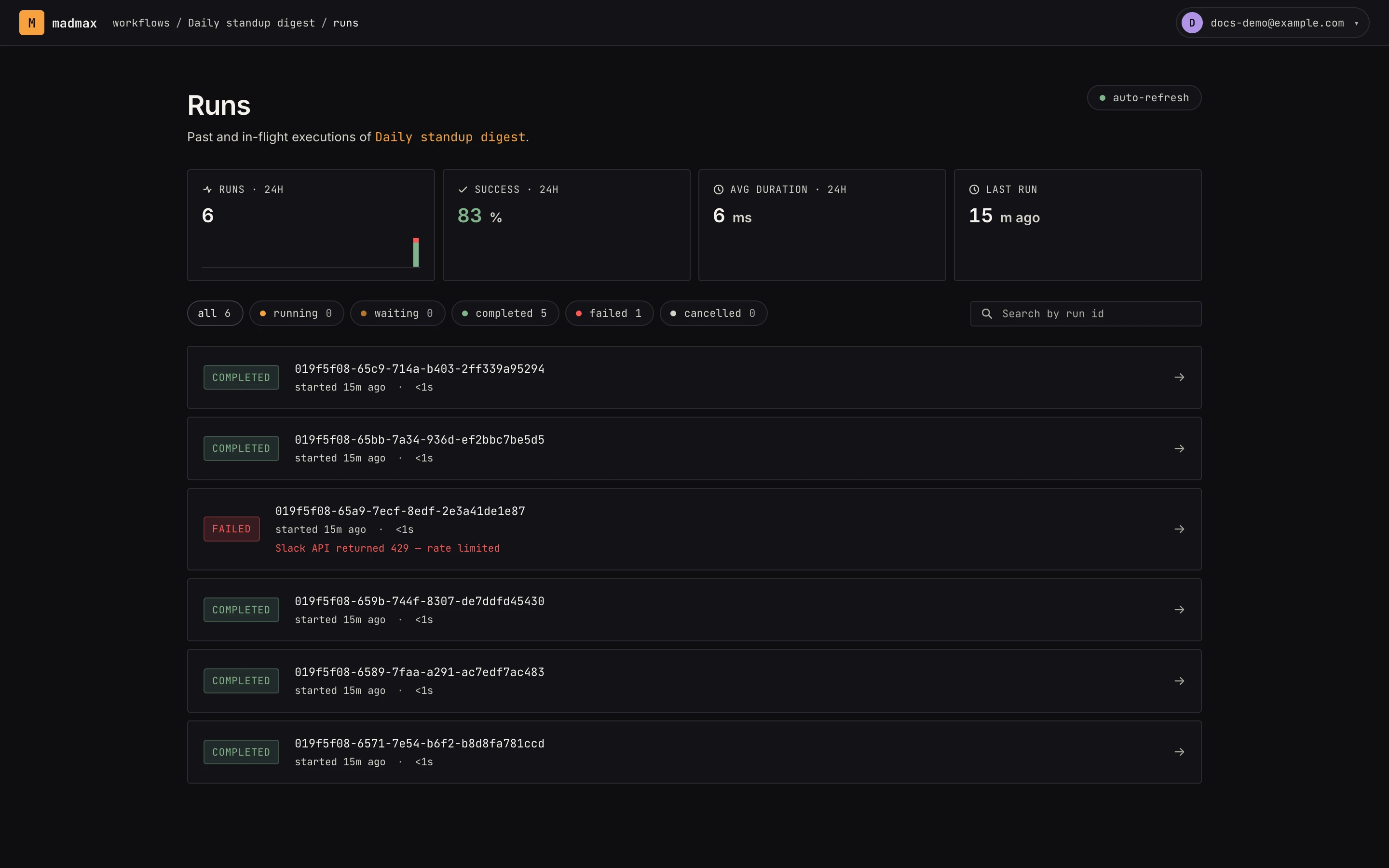Open Daily standup digest breadcrumb
1389x868 pixels.
click(251, 23)
